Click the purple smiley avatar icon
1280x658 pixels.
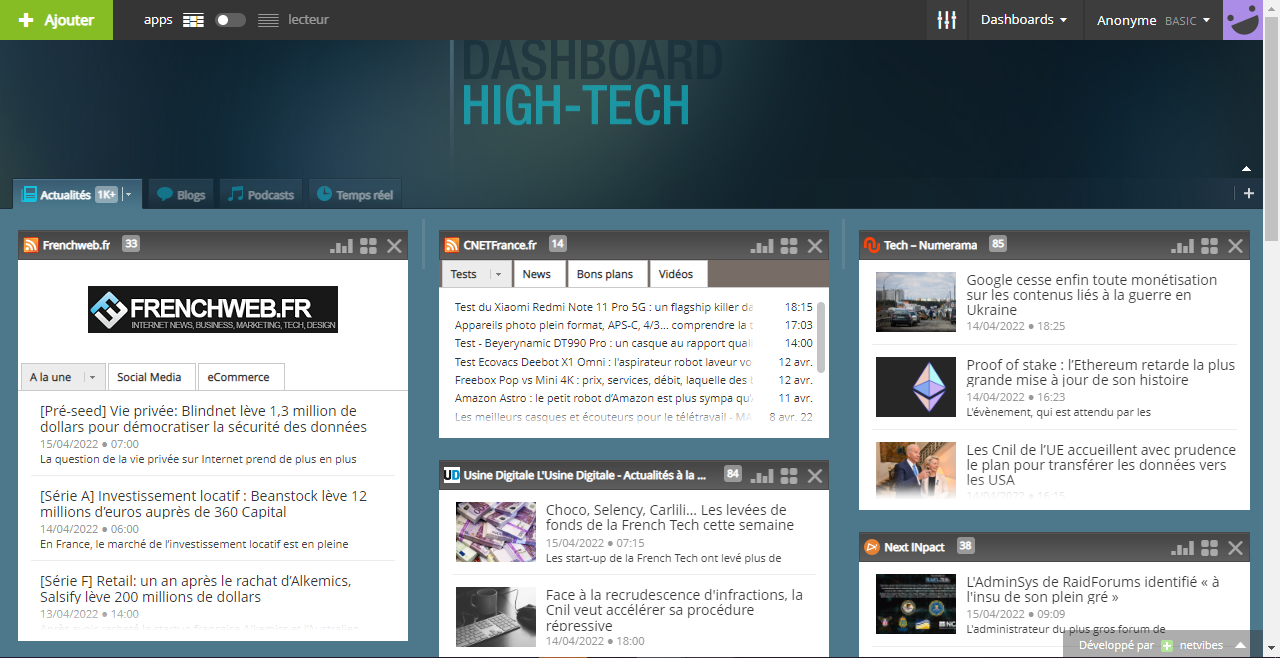(1243, 20)
